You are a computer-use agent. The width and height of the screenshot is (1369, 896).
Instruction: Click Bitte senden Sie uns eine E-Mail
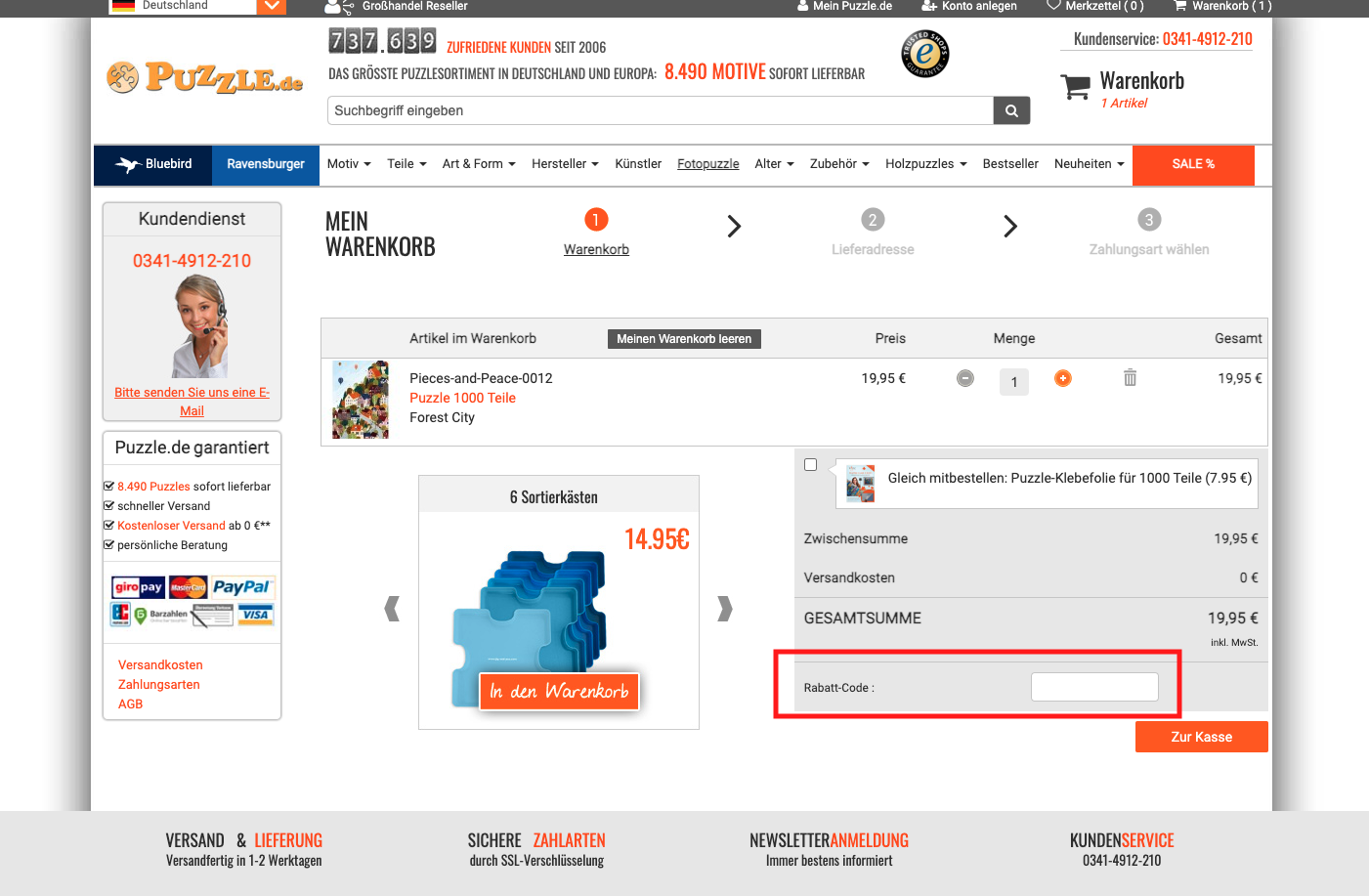192,402
